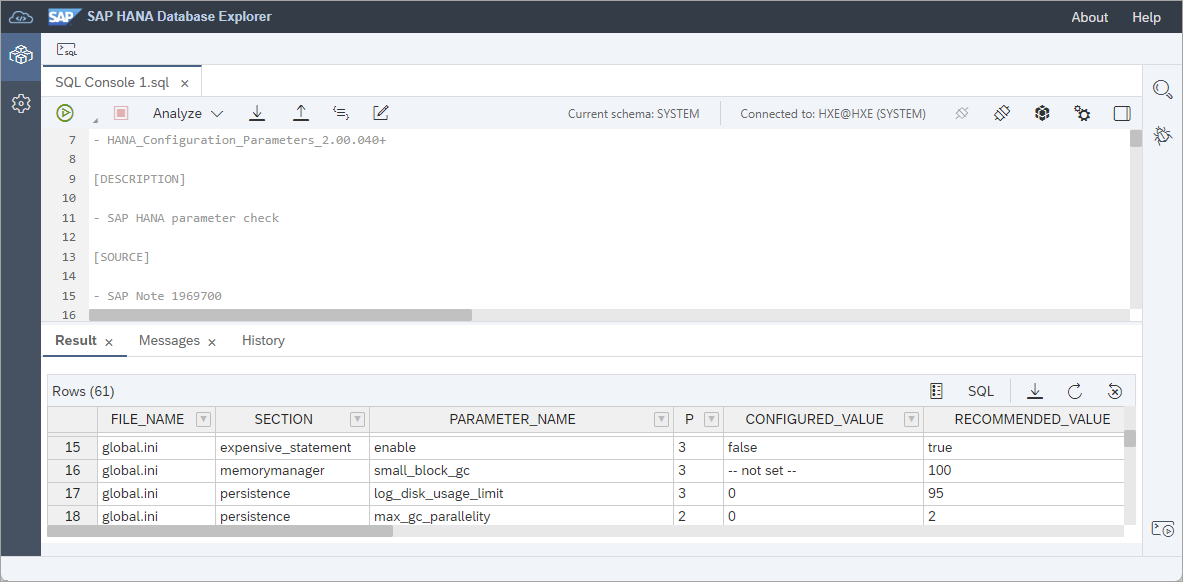
Task: Open the background activities icon at bottom right
Action: (1163, 529)
